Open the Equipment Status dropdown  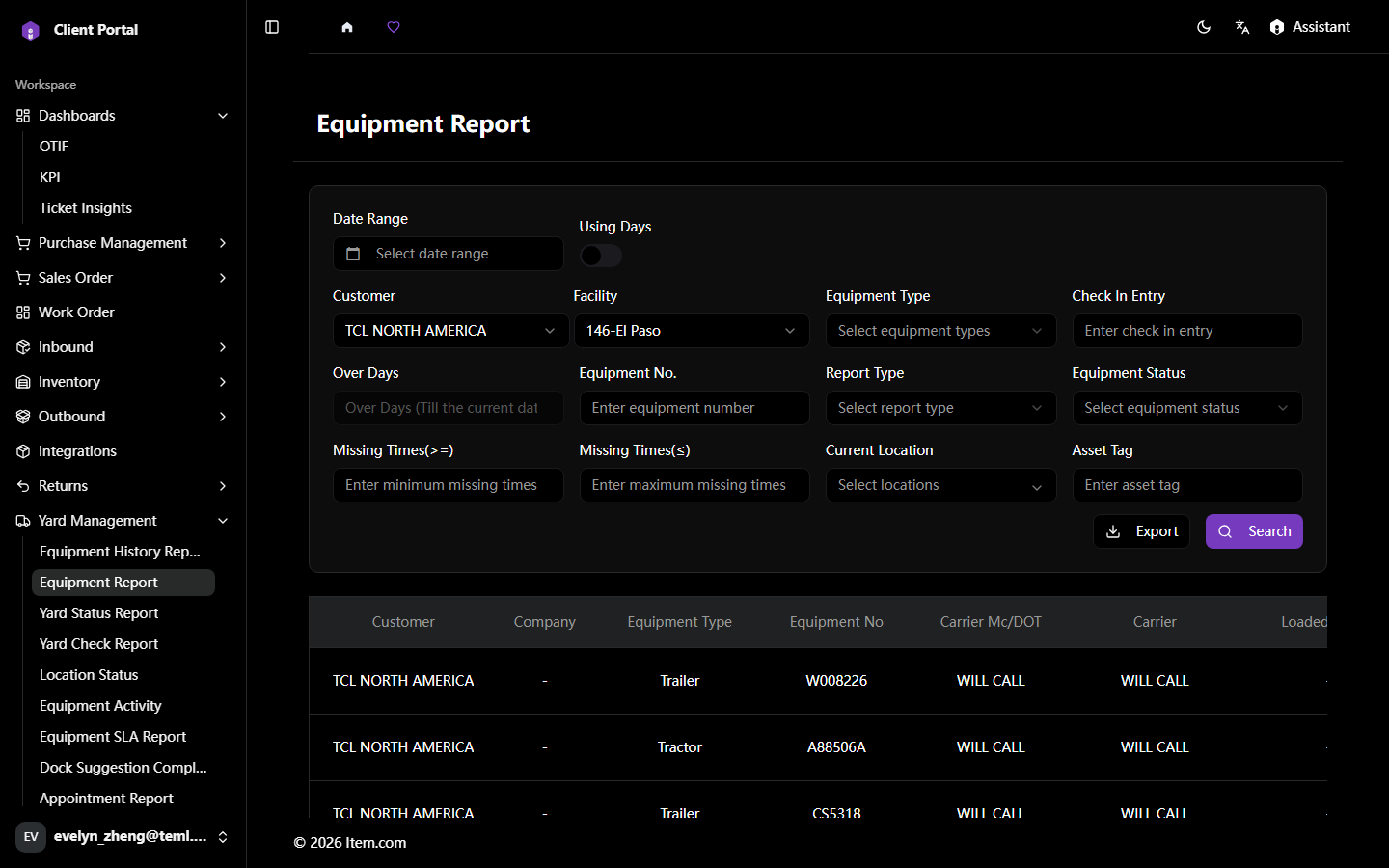coord(1187,408)
